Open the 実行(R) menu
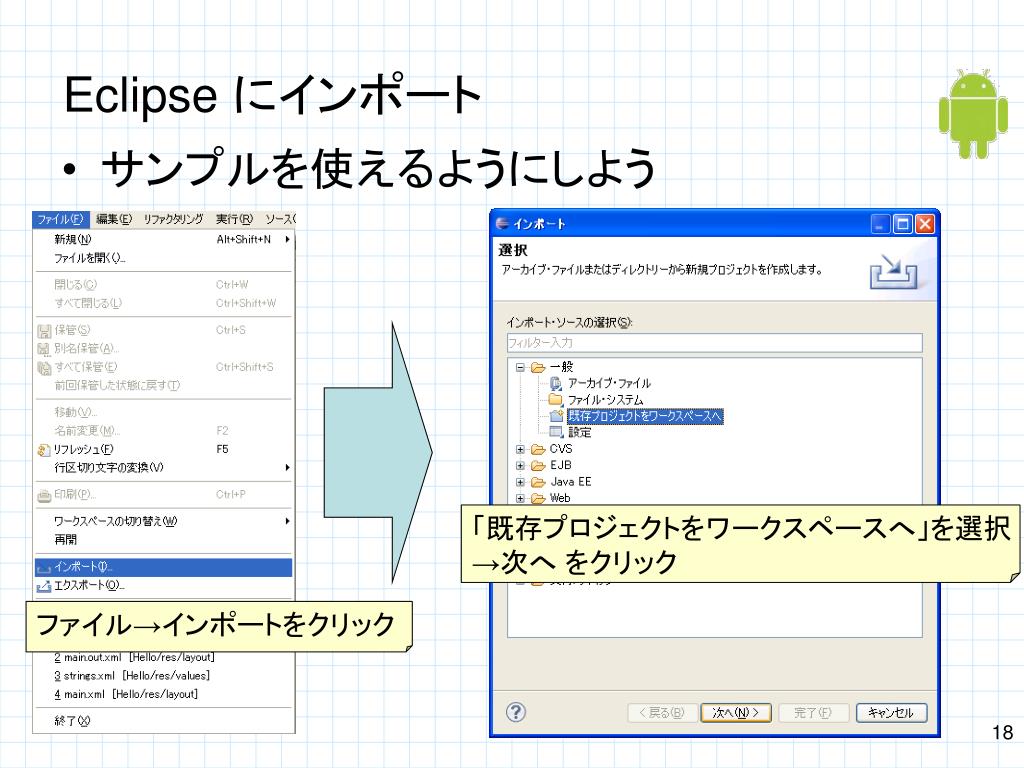This screenshot has height=768, width=1024. 234,219
